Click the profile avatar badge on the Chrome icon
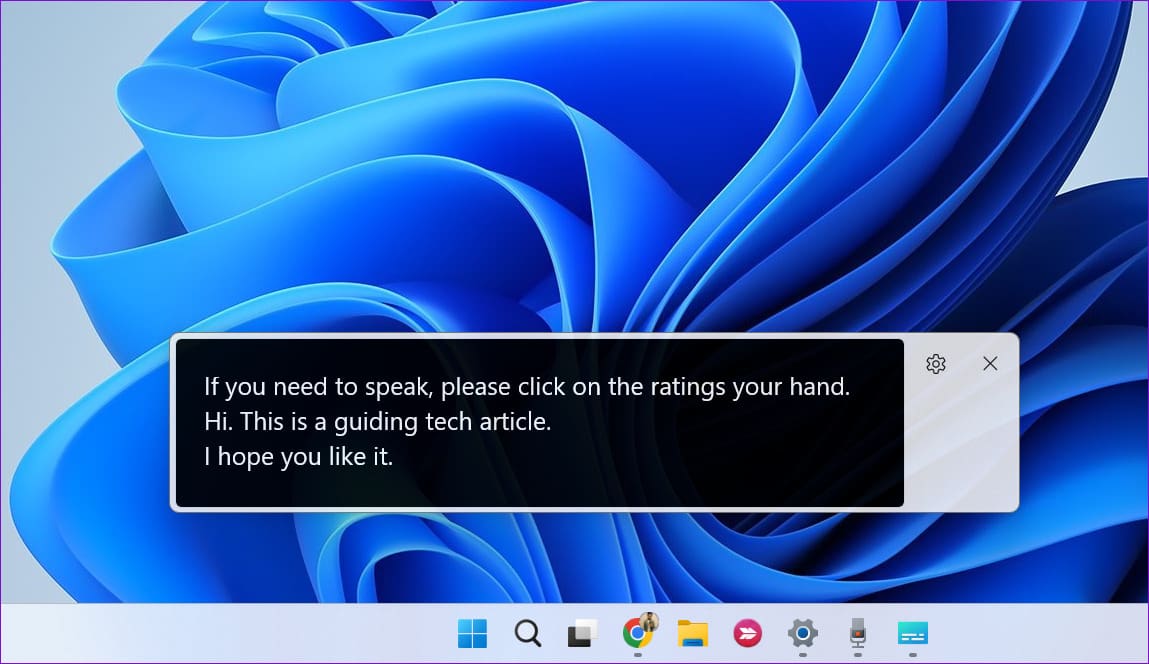The width and height of the screenshot is (1149, 664). [649, 622]
